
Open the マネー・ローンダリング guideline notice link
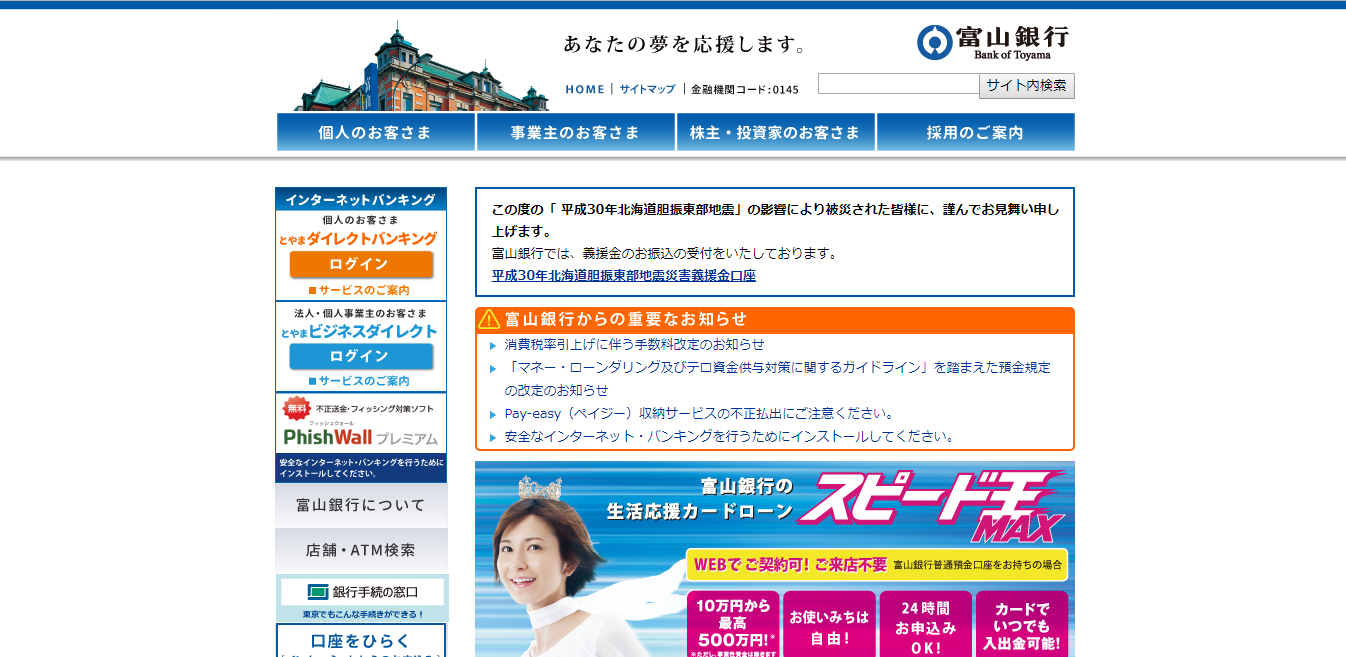777,378
